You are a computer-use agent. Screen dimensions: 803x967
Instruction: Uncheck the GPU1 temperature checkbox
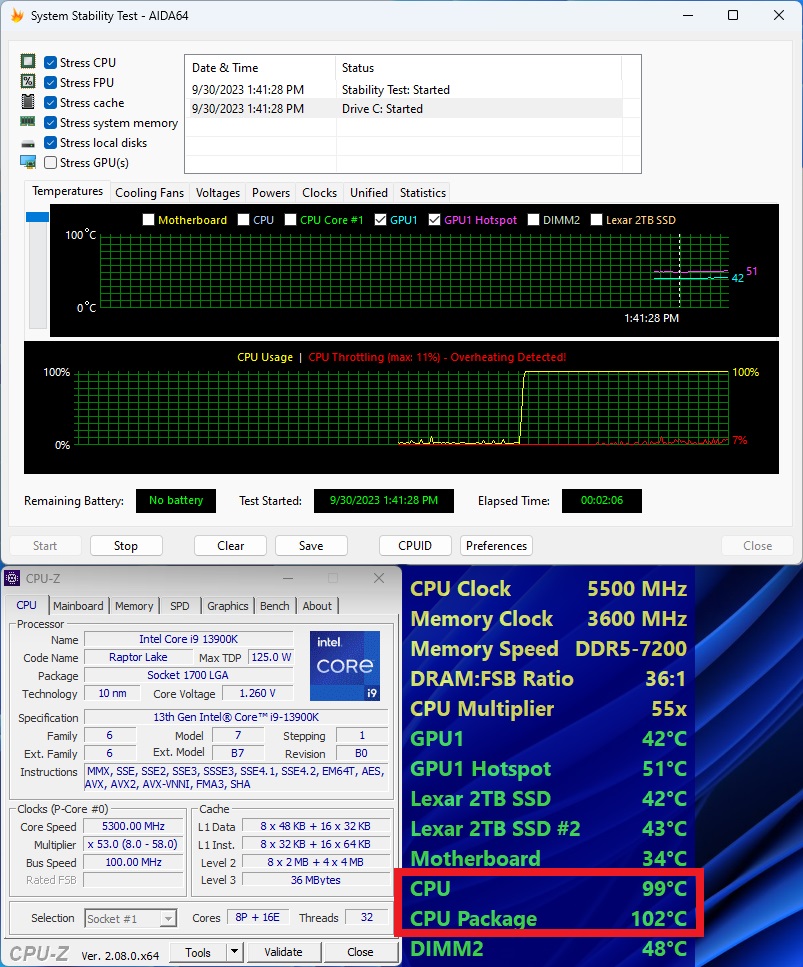tap(380, 220)
